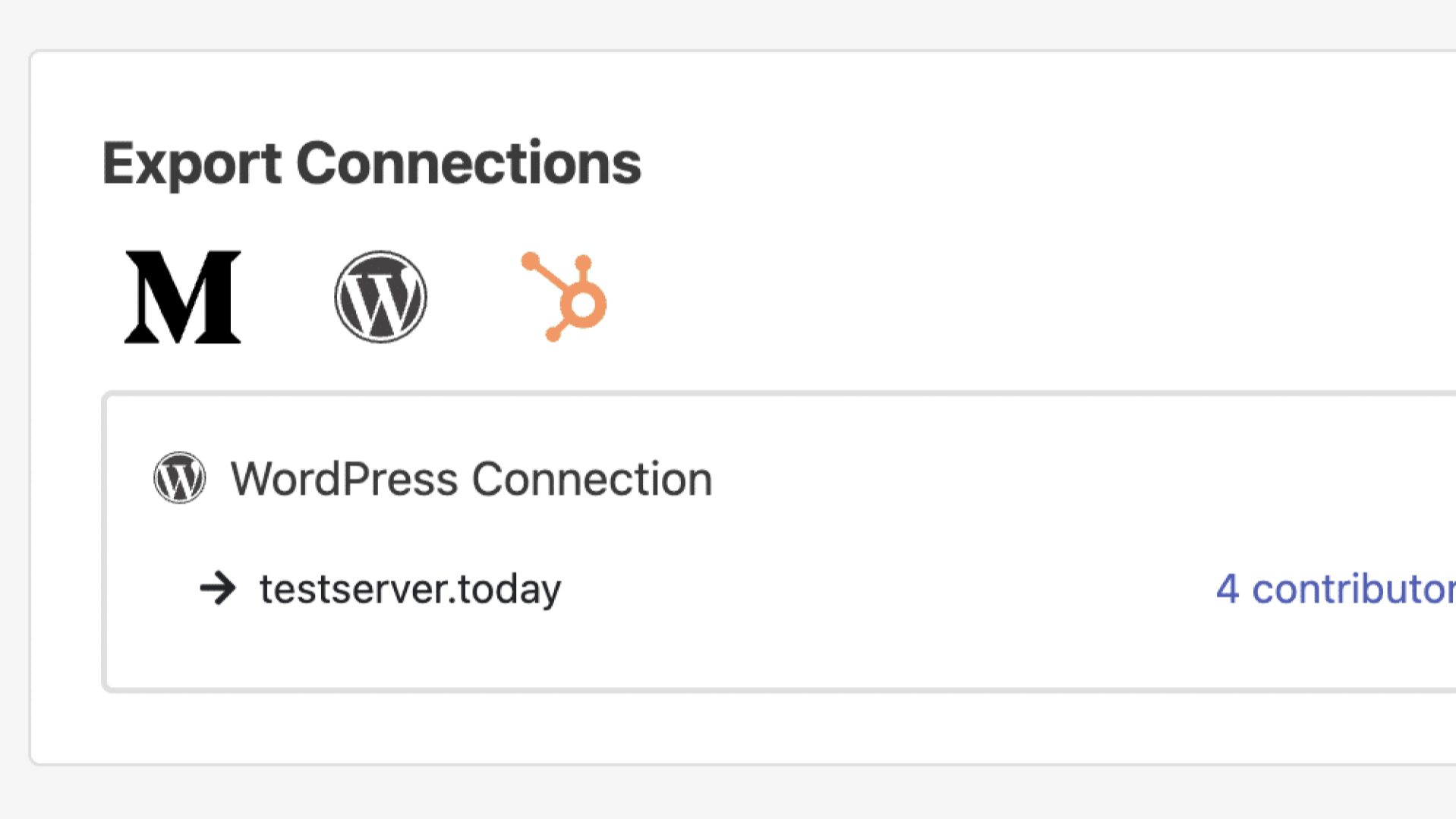The width and height of the screenshot is (1456, 819).
Task: Click the Export Connections heading
Action: [x=372, y=162]
